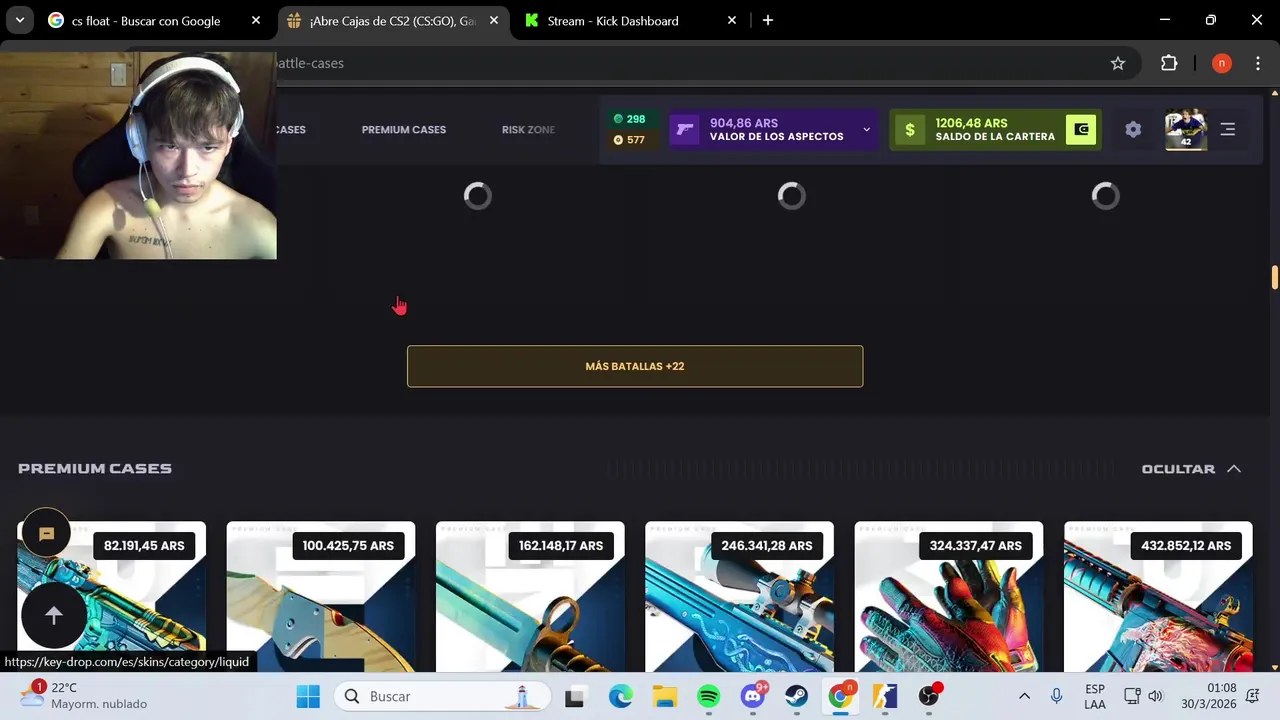Open the 100.425,75 ARS premium case
Image resolution: width=1280 pixels, height=720 pixels.
321,596
